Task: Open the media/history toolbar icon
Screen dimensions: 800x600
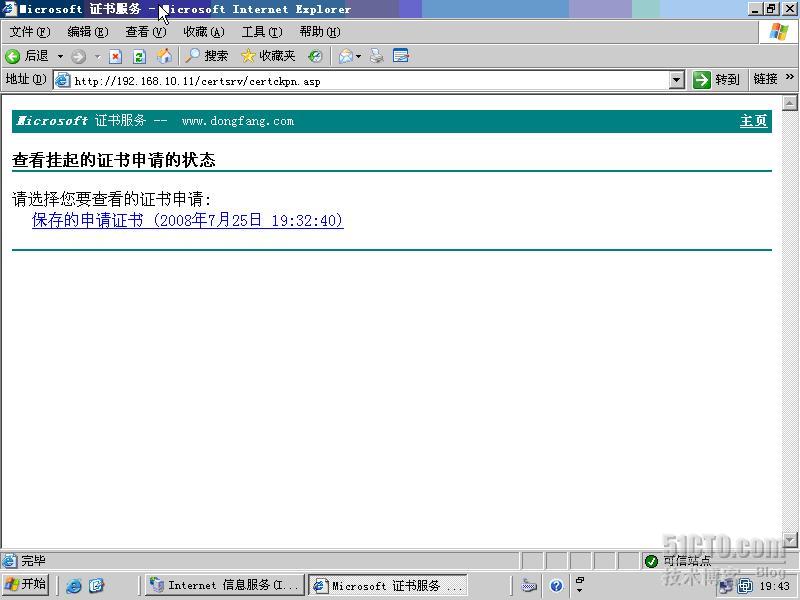Action: click(x=315, y=56)
